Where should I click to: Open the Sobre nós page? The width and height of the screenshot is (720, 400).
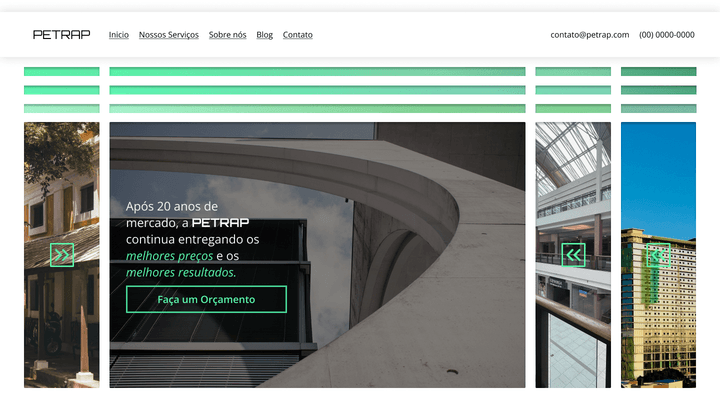[227, 35]
